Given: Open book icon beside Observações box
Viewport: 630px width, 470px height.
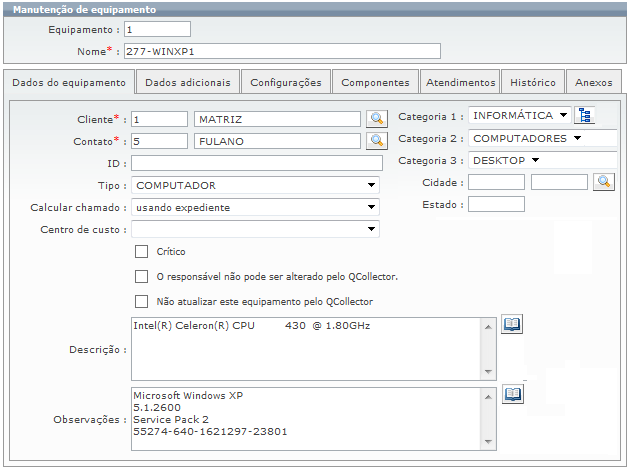Looking at the screenshot, I should pos(513,394).
